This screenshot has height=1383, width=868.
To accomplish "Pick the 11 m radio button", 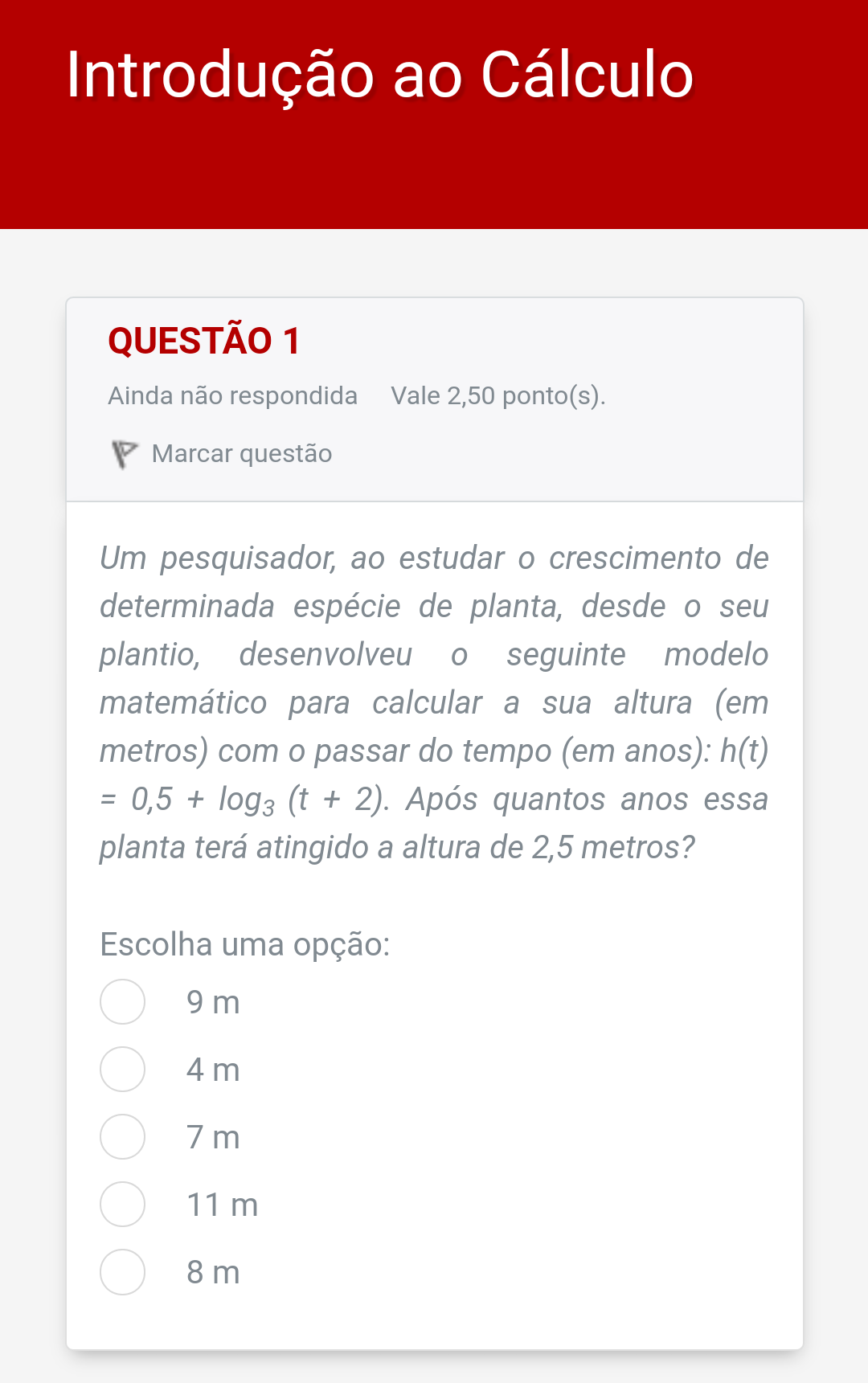I will point(122,1205).
